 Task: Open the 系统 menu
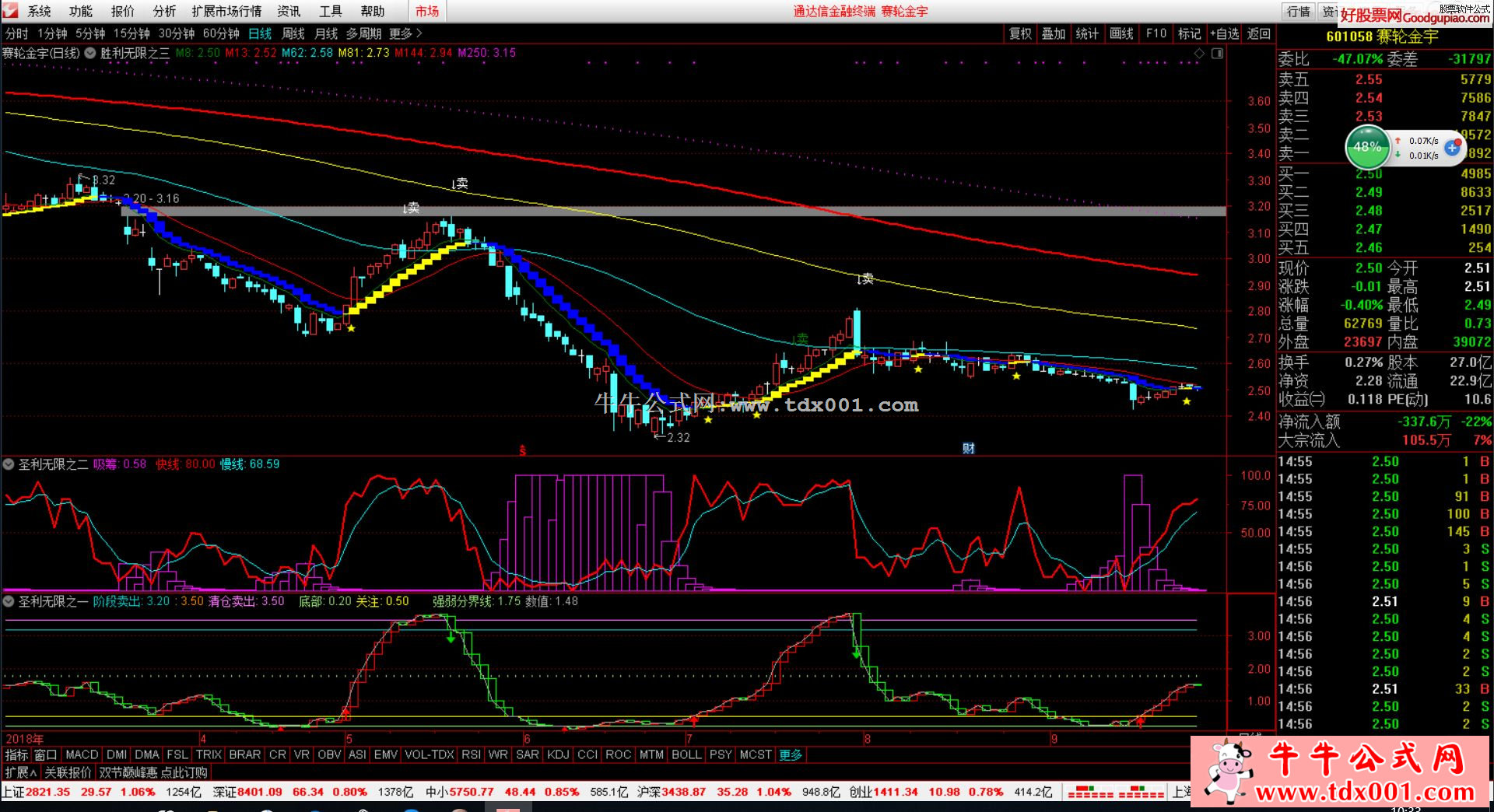pyautogui.click(x=39, y=11)
